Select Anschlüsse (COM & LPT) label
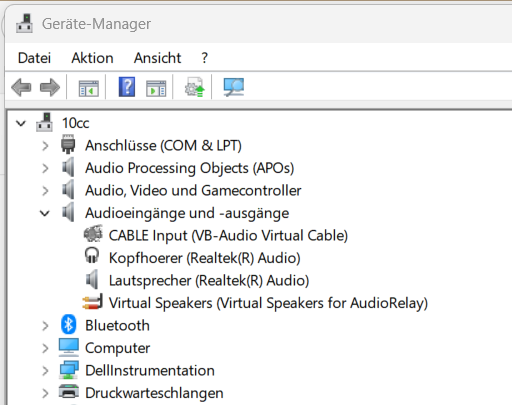The height and width of the screenshot is (405, 512). click(163, 146)
